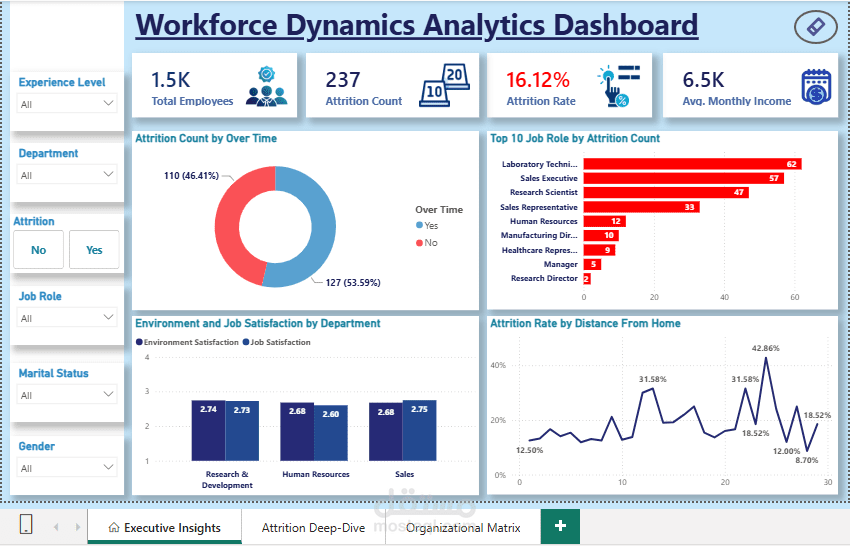
Task: Click the Human Resources 2.60 bar
Action: click(x=331, y=433)
